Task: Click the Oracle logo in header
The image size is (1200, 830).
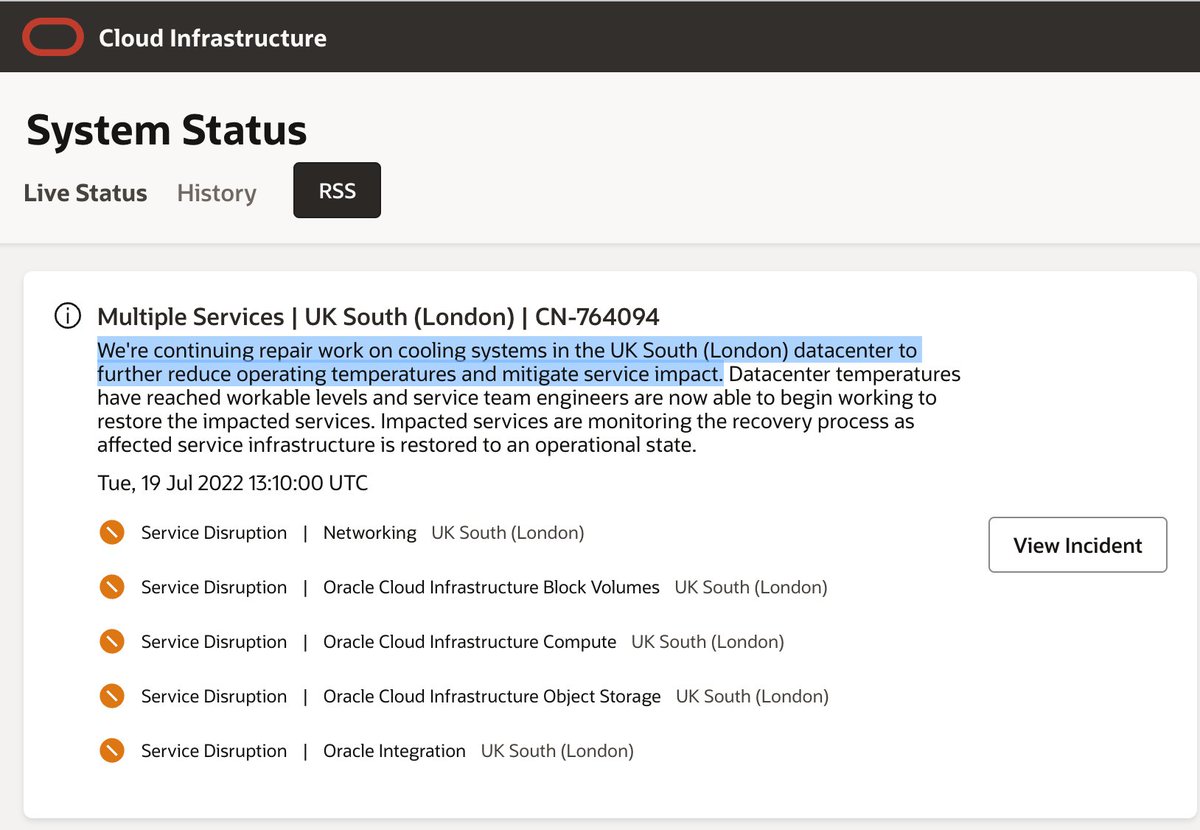Action: point(53,38)
